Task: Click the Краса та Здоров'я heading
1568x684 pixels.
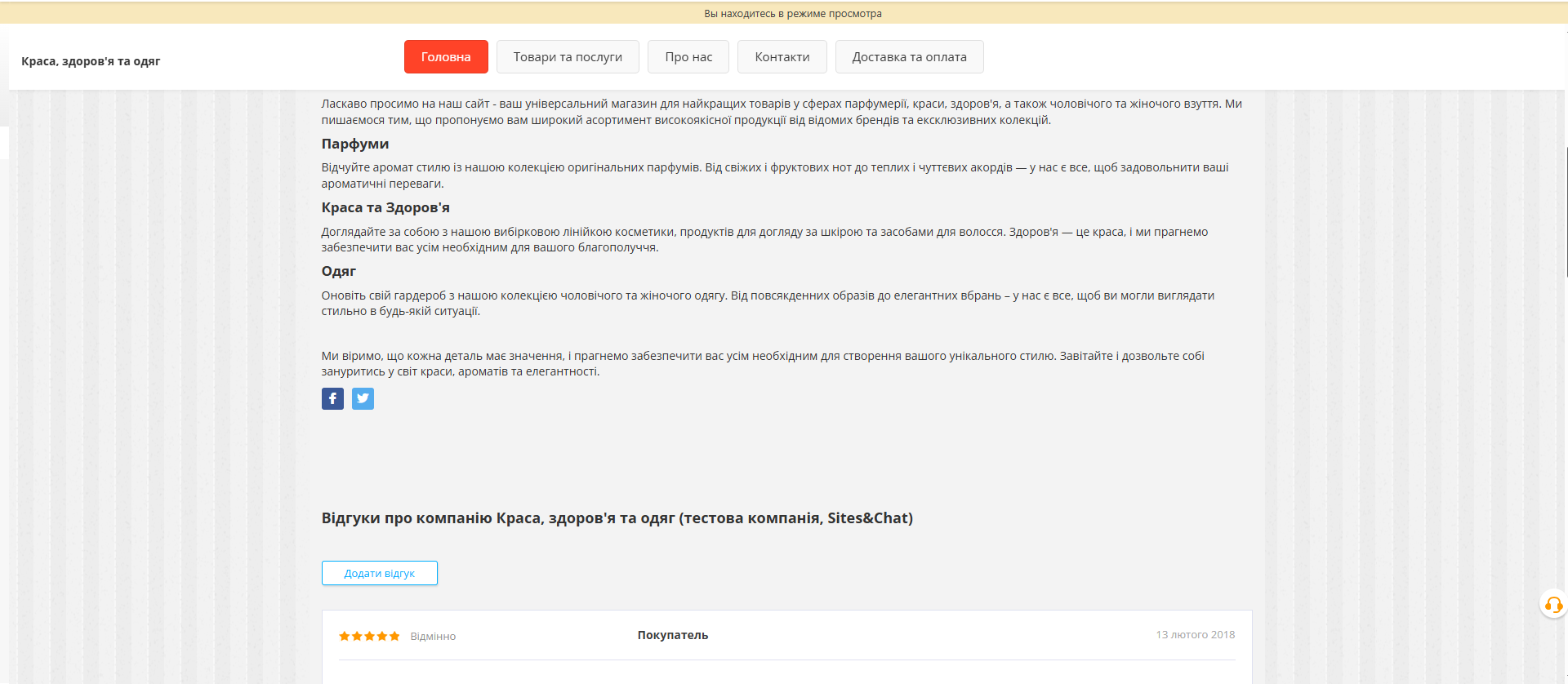Action: point(385,207)
